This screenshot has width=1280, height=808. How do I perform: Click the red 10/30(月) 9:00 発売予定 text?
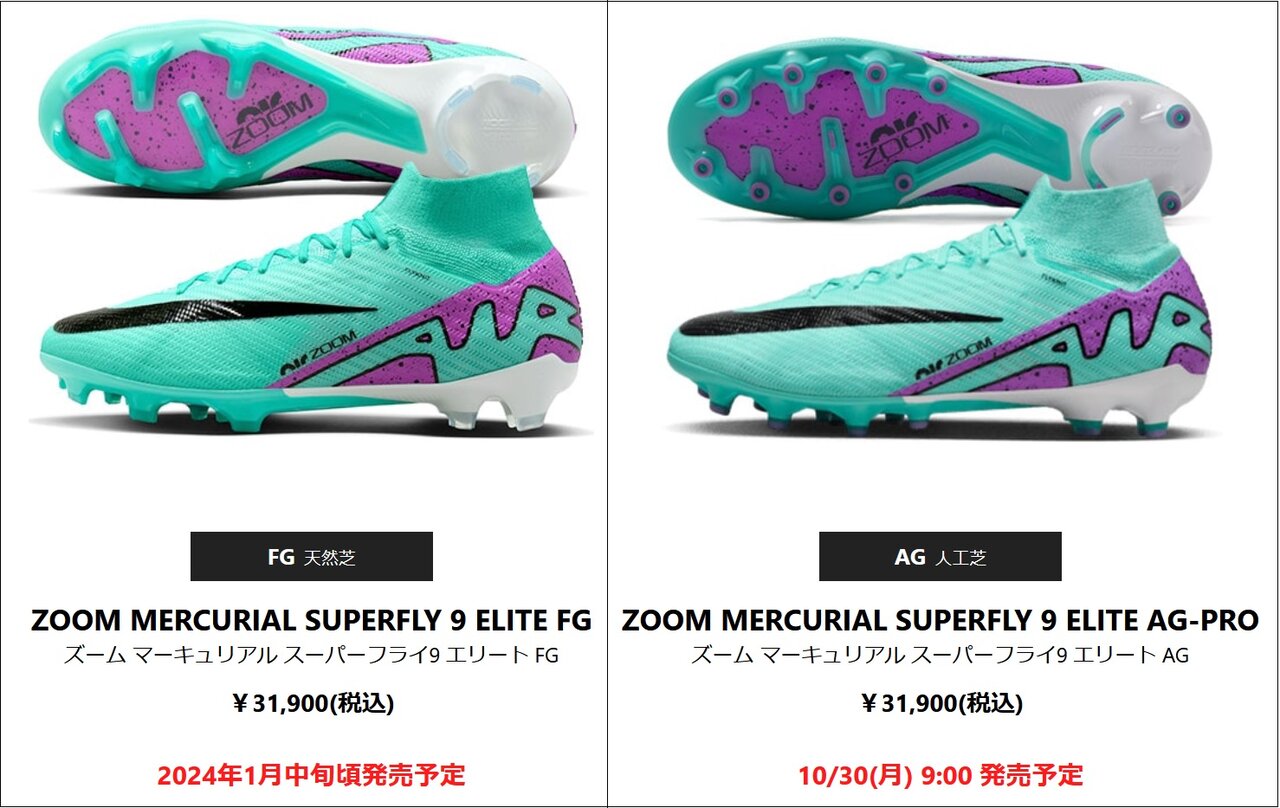coord(940,774)
